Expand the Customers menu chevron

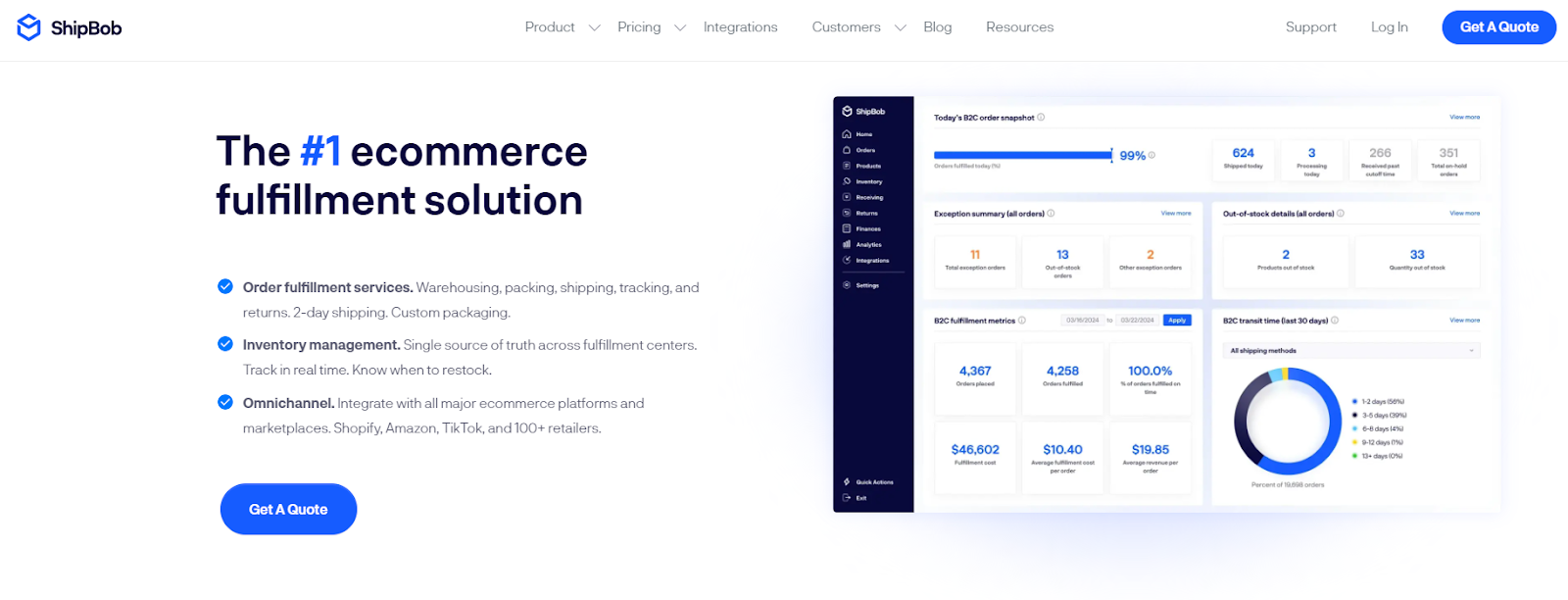point(900,27)
